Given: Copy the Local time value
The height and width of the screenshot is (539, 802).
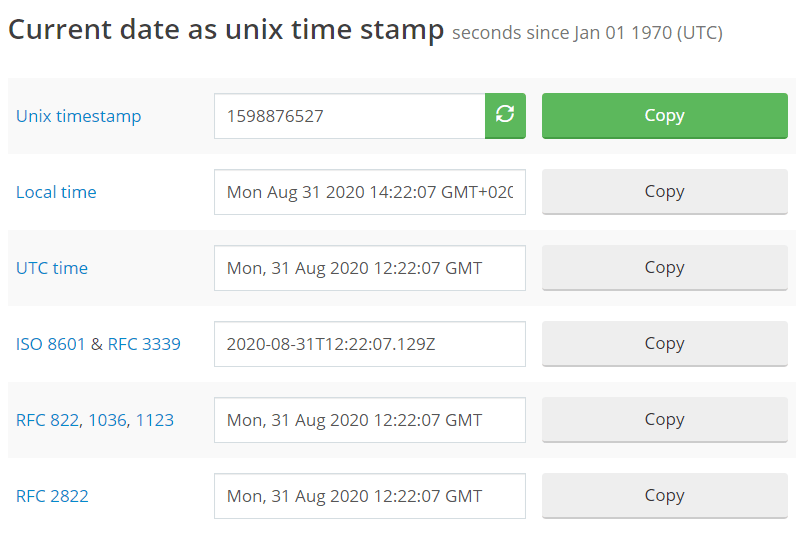Looking at the screenshot, I should 664,192.
